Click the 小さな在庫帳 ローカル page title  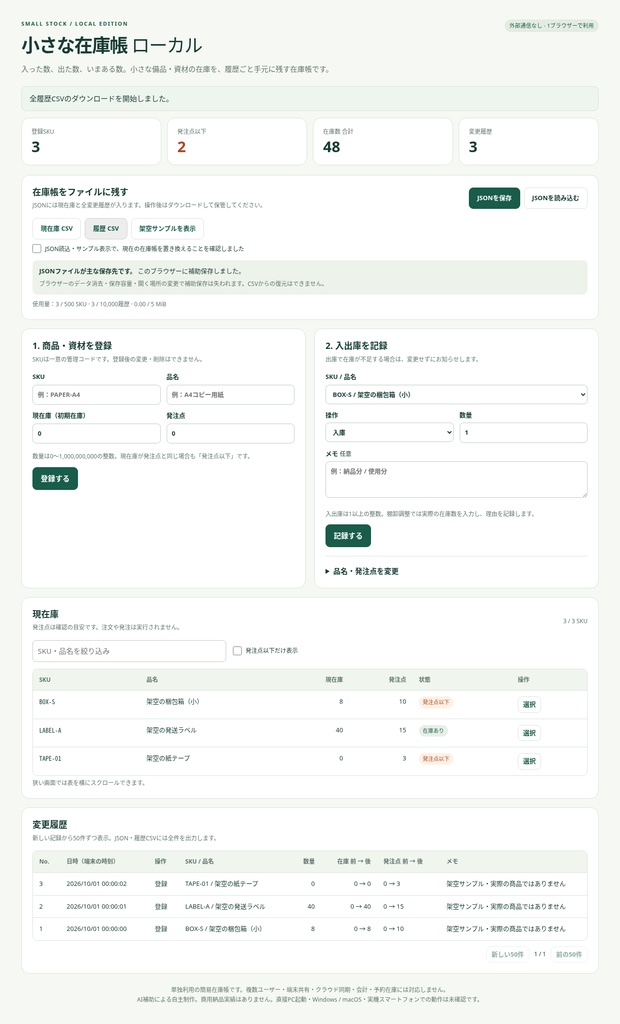coord(112,45)
